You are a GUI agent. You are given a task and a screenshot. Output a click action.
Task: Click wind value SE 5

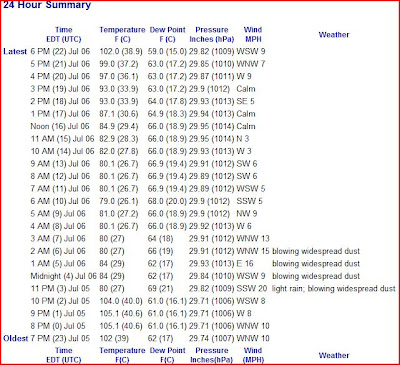[245, 101]
